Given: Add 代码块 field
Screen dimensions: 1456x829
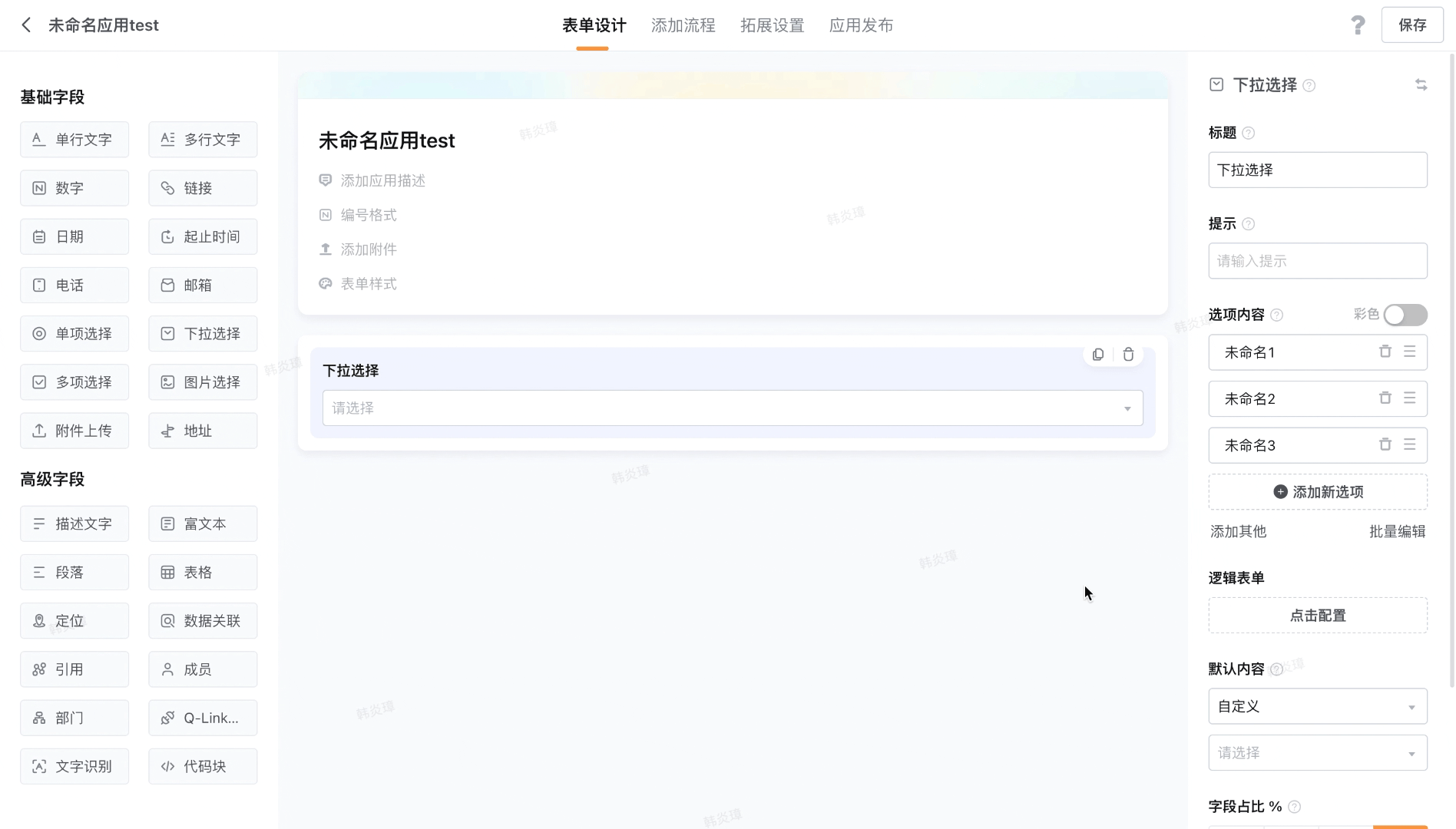Looking at the screenshot, I should [203, 766].
